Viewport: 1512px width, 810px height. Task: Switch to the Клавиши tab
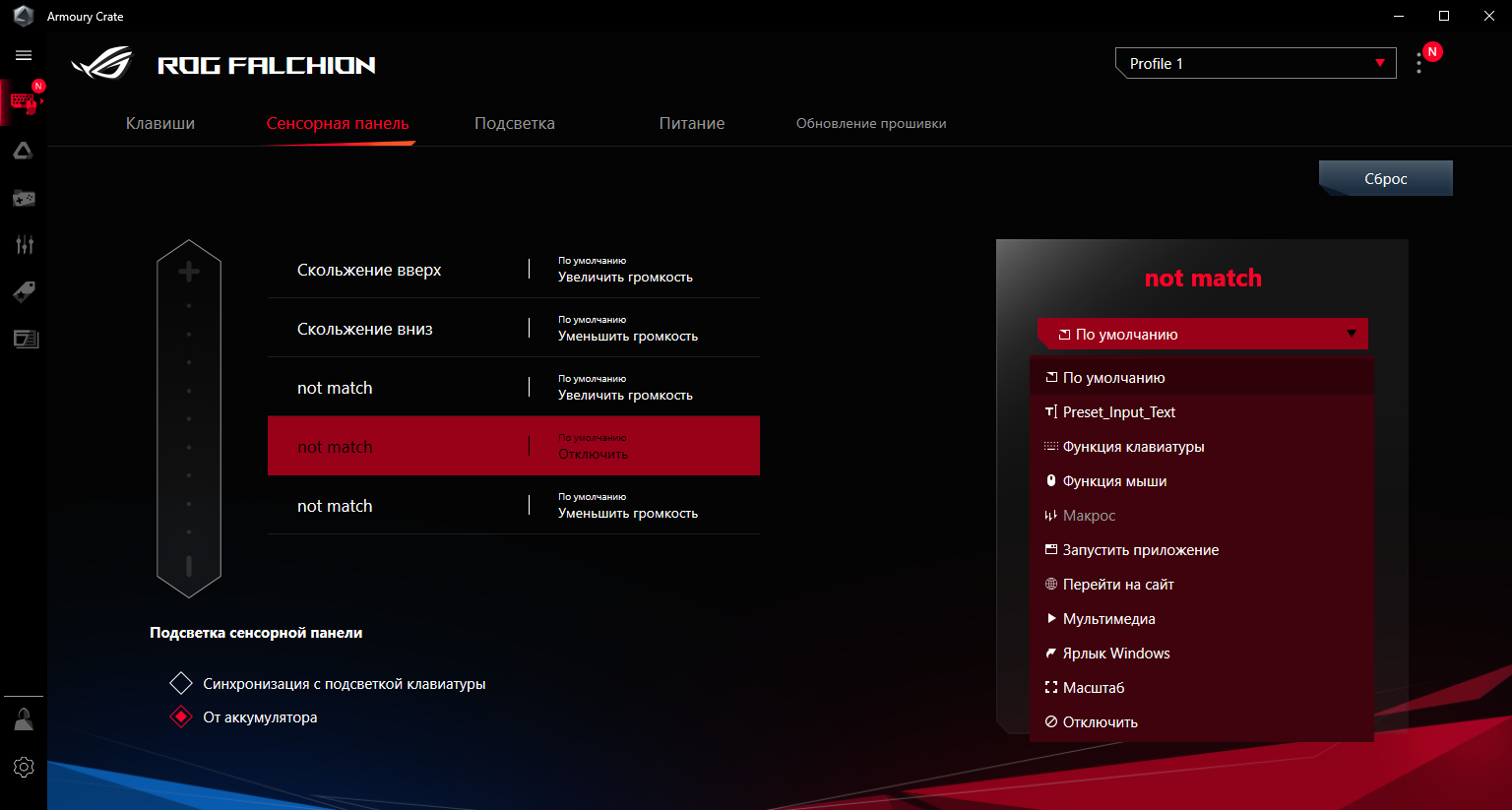click(x=160, y=123)
